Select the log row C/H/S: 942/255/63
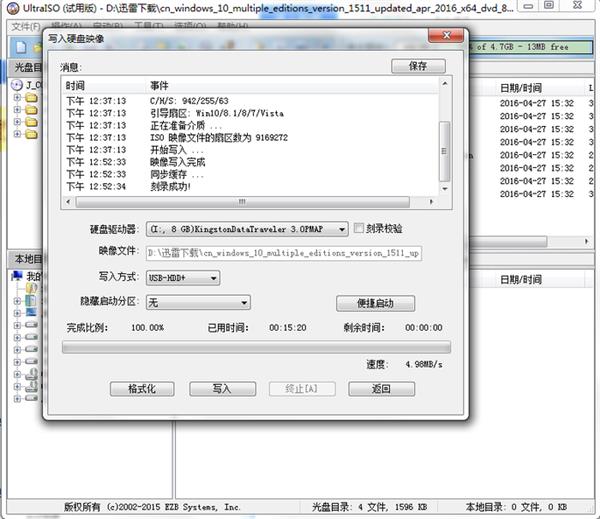The height and width of the screenshot is (519, 600). [251, 101]
